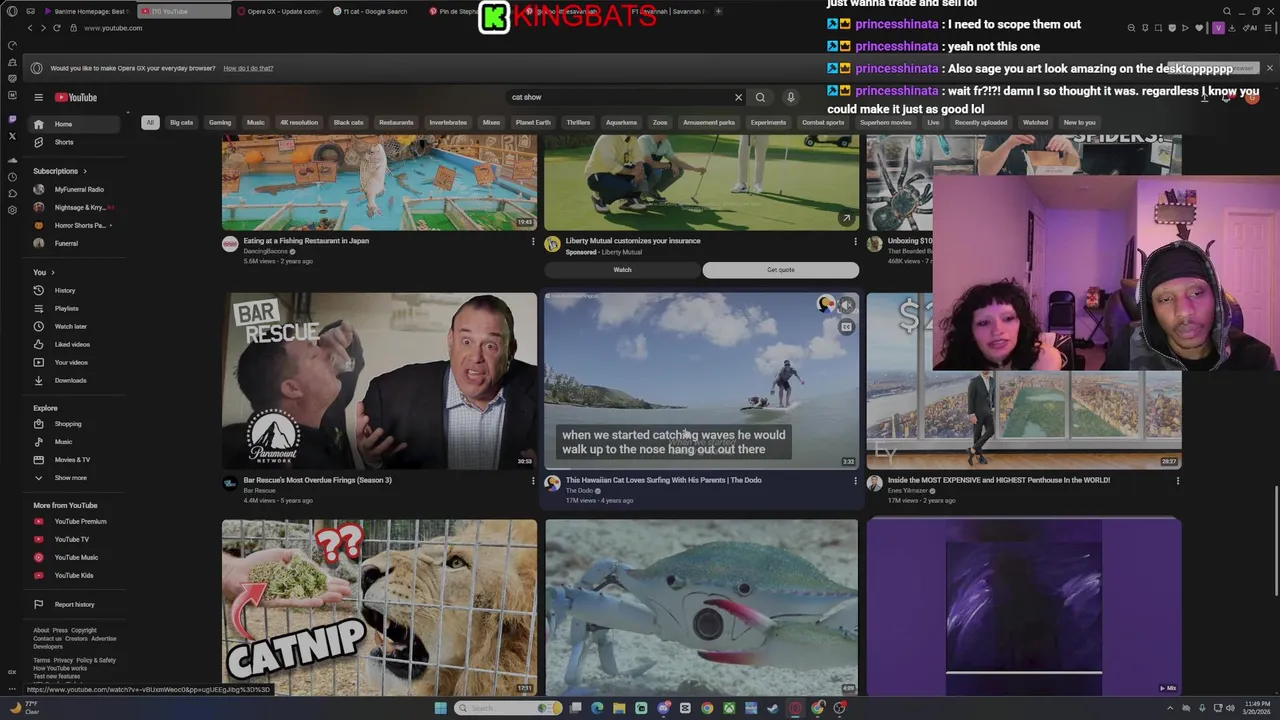Click the search magnifier button
The width and height of the screenshot is (1280, 720).
760,97
